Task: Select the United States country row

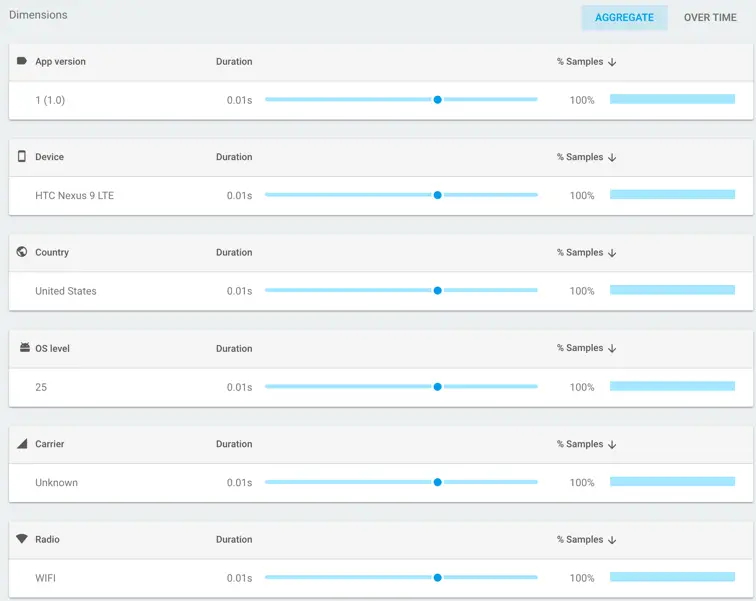Action: click(66, 291)
